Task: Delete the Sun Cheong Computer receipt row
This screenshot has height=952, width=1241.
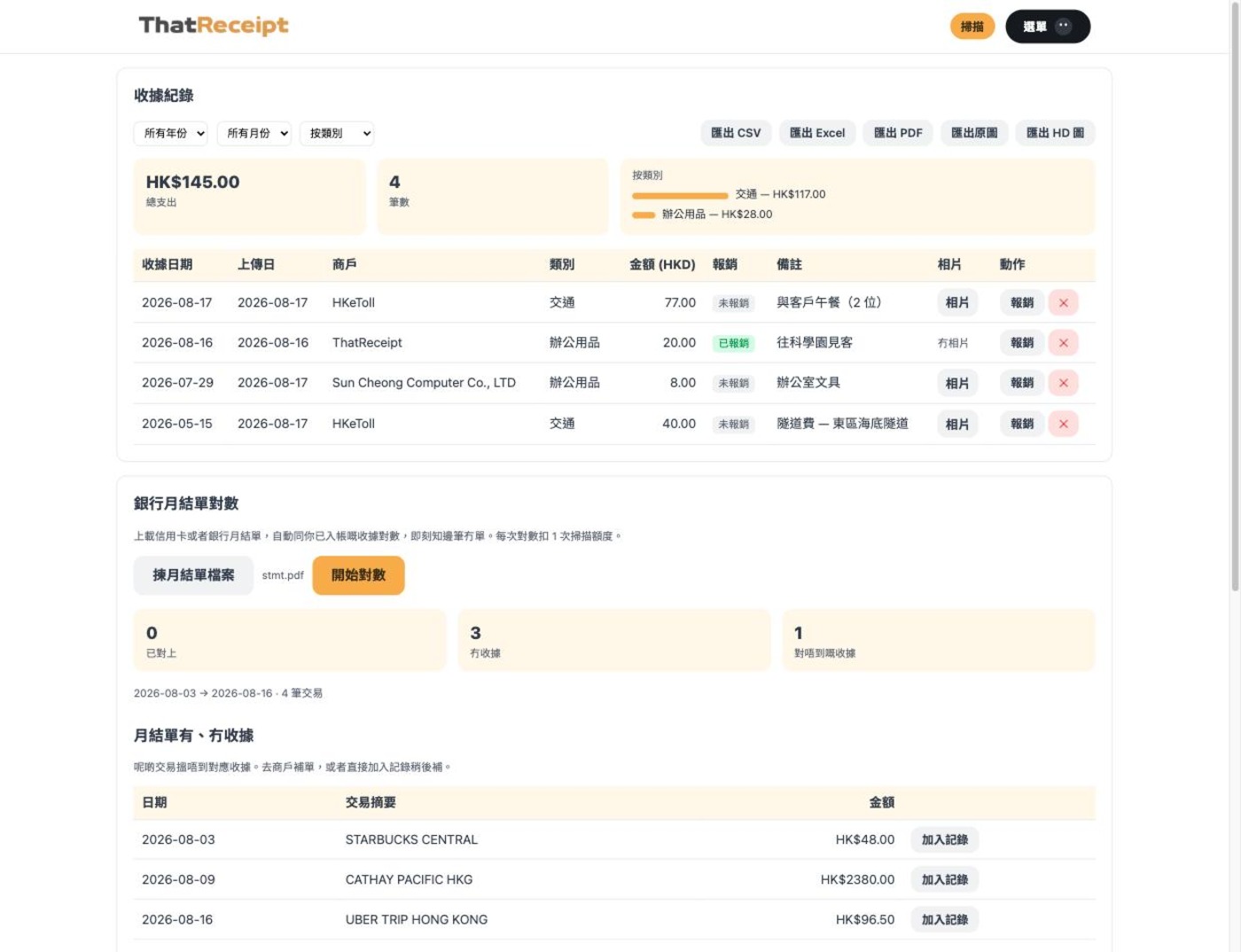Action: click(x=1063, y=383)
